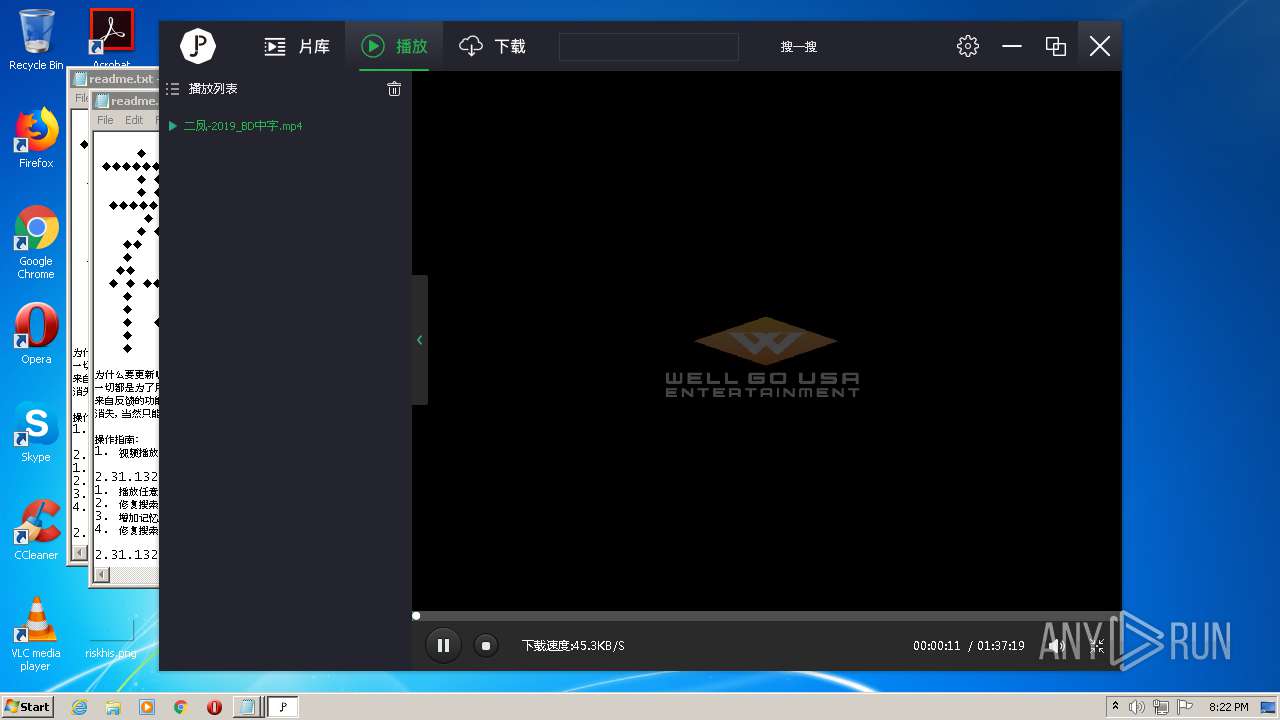Open Edit menu in readme Notepad window
This screenshot has height=720, width=1280.
tap(134, 120)
